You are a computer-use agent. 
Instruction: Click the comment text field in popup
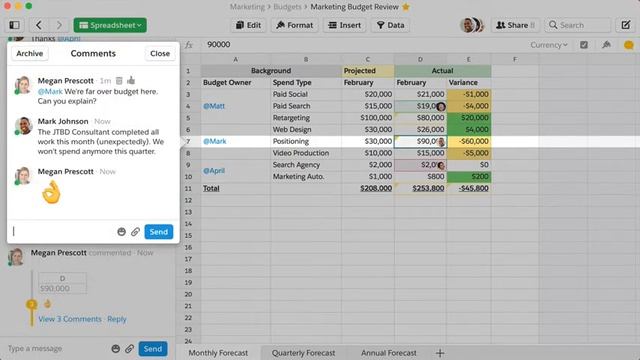pyautogui.click(x=63, y=231)
